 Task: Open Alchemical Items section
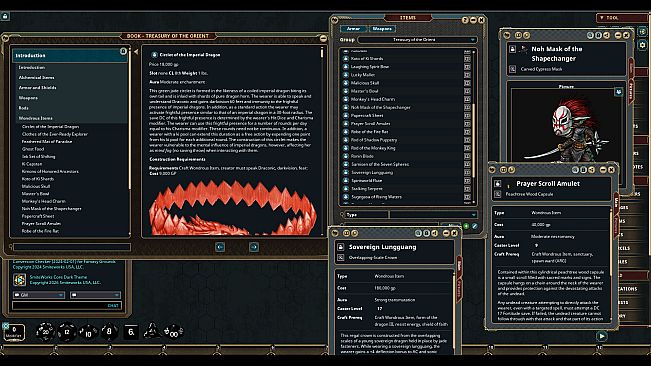coord(36,78)
